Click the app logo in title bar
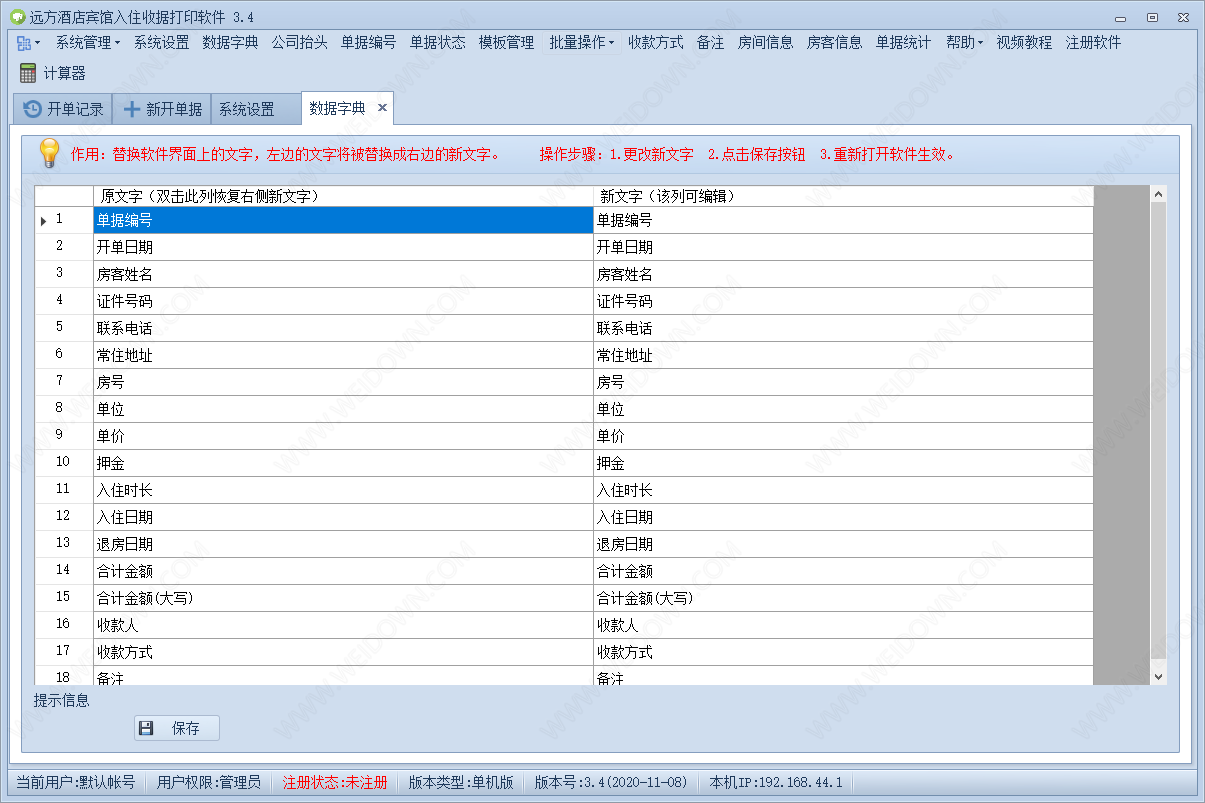 [x=16, y=17]
